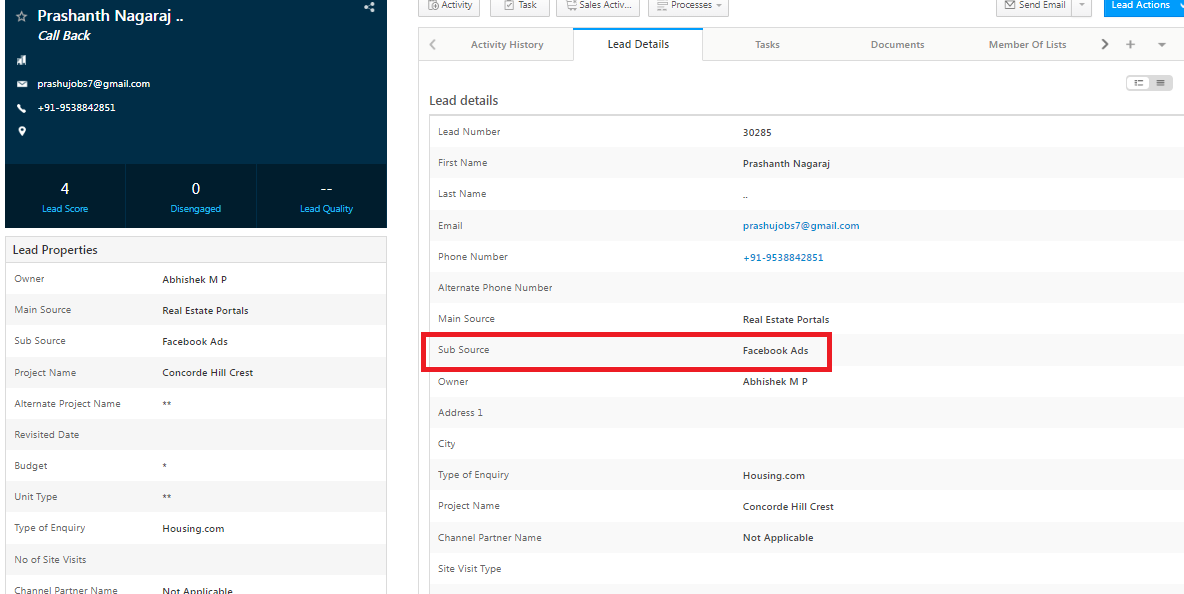
Task: Open the Documents tab
Action: click(897, 45)
